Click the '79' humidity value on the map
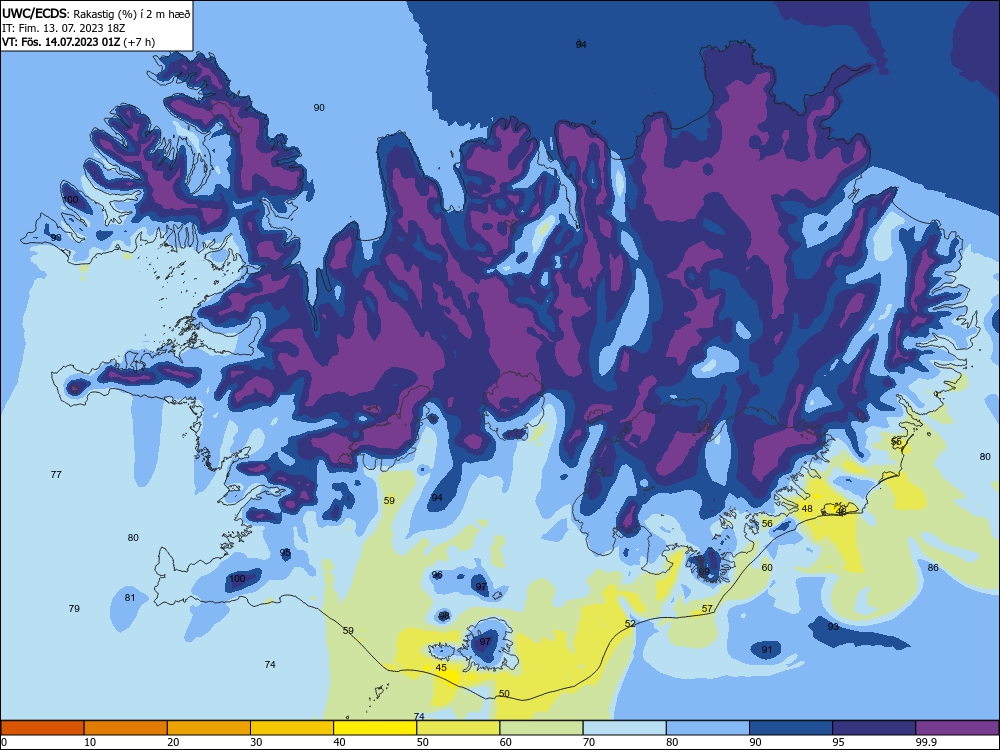Screen dimensions: 1000x750 (74, 608)
